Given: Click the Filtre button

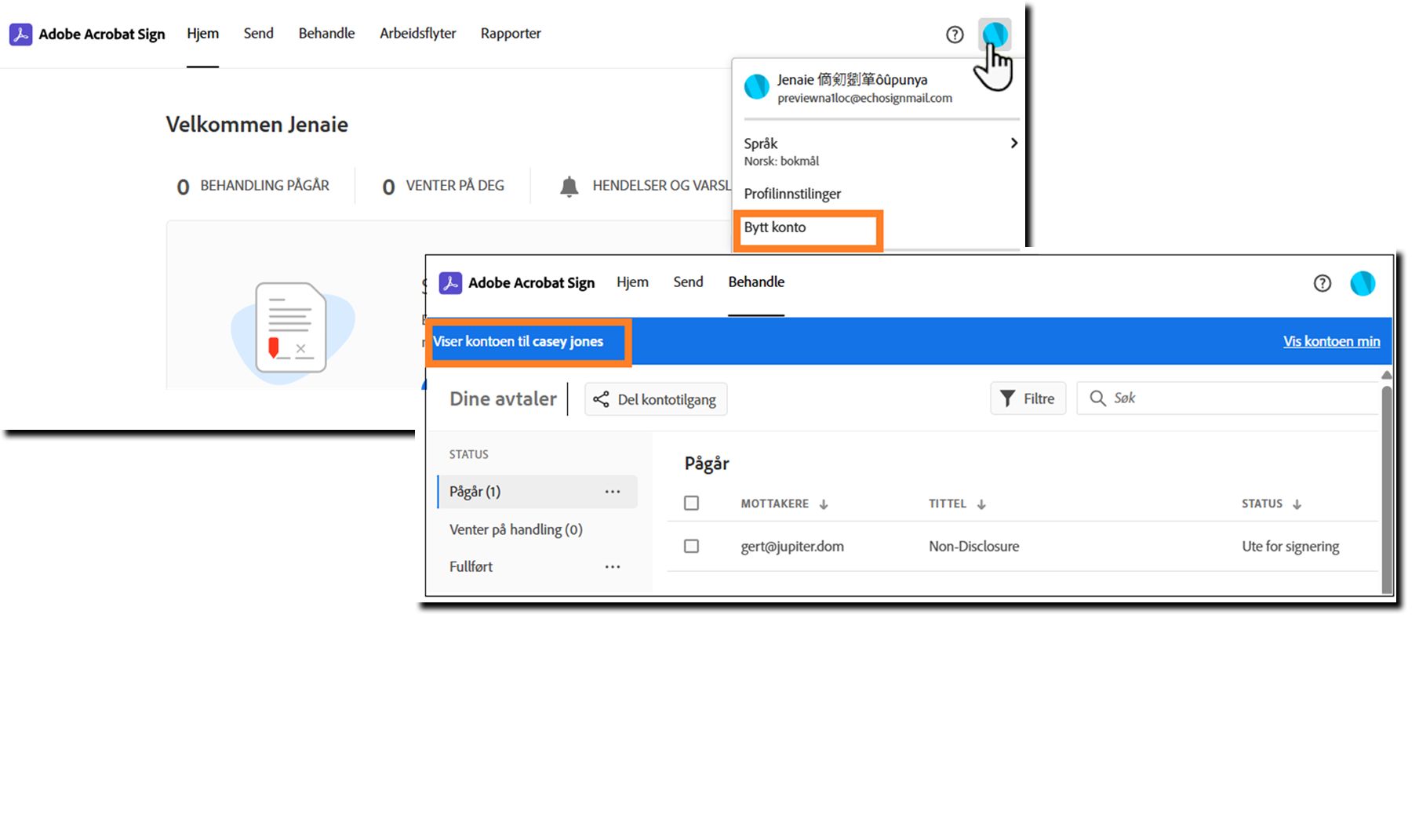Looking at the screenshot, I should click(x=1028, y=398).
